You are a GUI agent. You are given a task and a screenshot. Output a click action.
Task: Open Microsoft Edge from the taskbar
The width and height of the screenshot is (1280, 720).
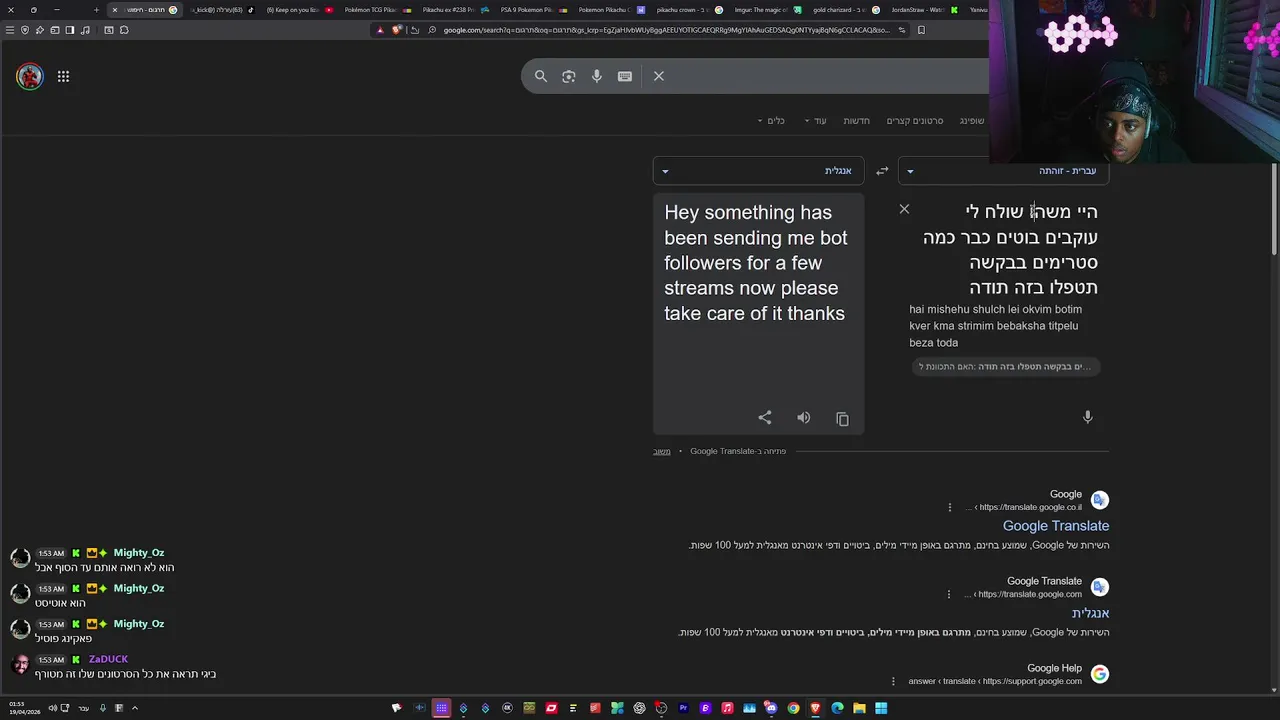(837, 708)
